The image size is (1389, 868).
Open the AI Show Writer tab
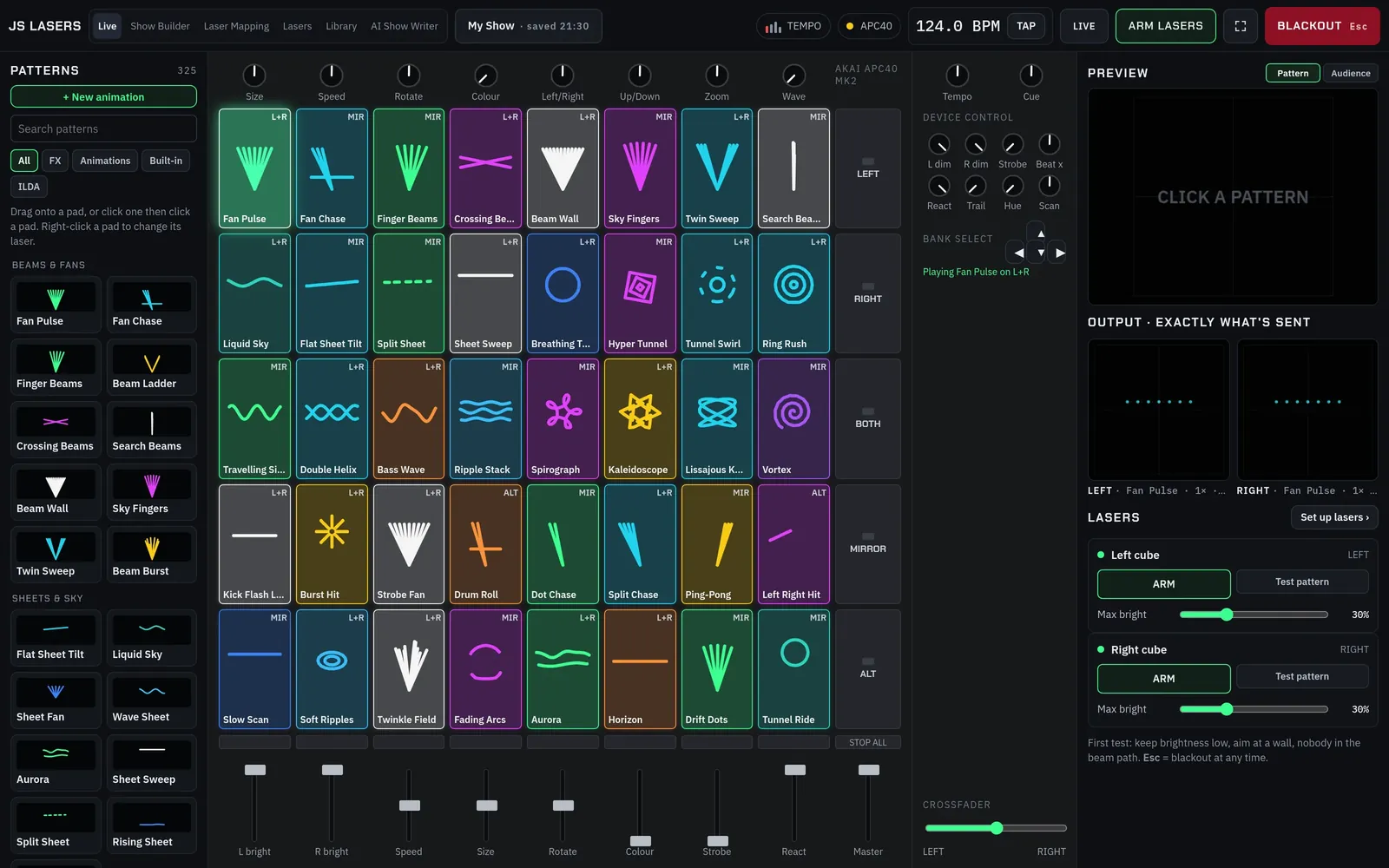click(405, 26)
